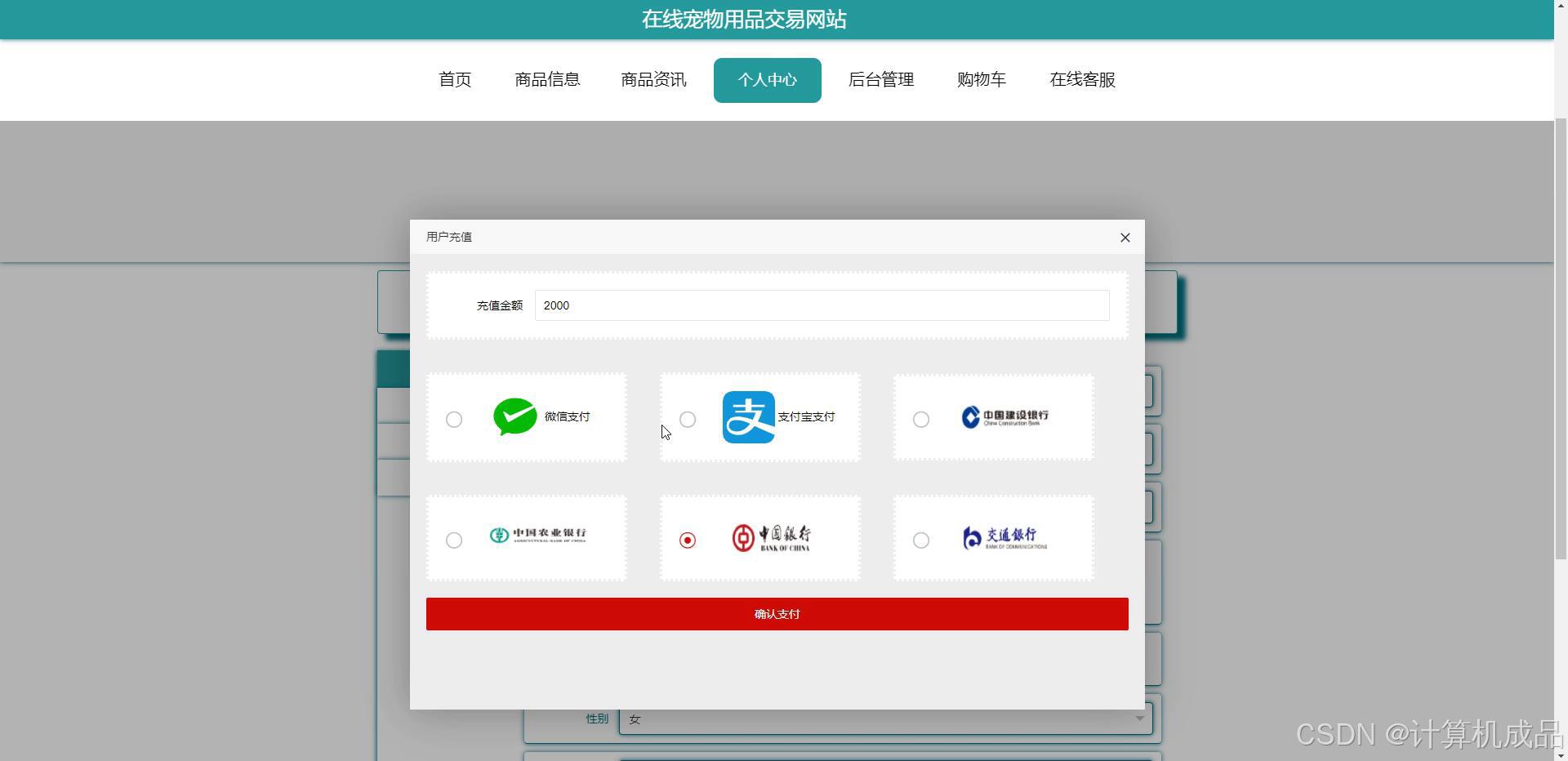The height and width of the screenshot is (761, 1568).
Task: Click the 充值金额 input field
Action: click(x=822, y=305)
